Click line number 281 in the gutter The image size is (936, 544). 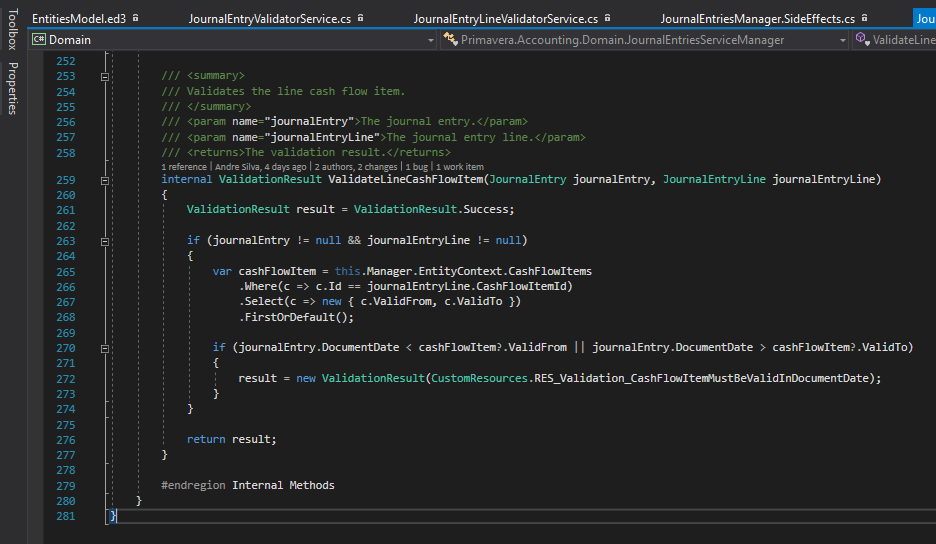pyautogui.click(x=66, y=517)
